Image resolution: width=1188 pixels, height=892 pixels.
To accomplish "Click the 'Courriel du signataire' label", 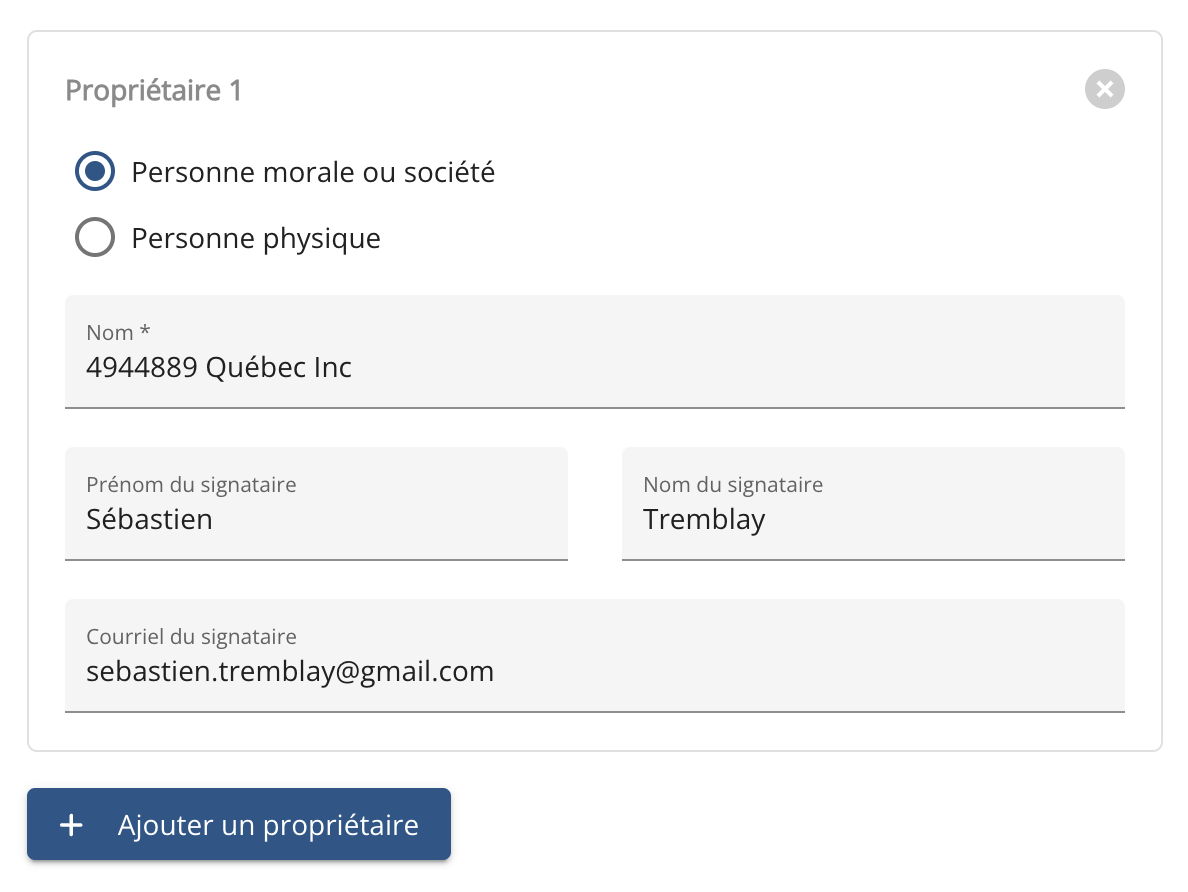I will [x=191, y=637].
